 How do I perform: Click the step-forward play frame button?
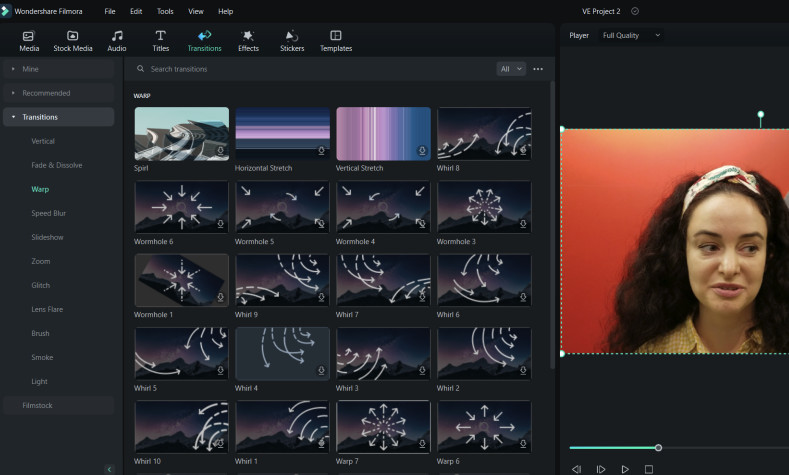[x=601, y=469]
